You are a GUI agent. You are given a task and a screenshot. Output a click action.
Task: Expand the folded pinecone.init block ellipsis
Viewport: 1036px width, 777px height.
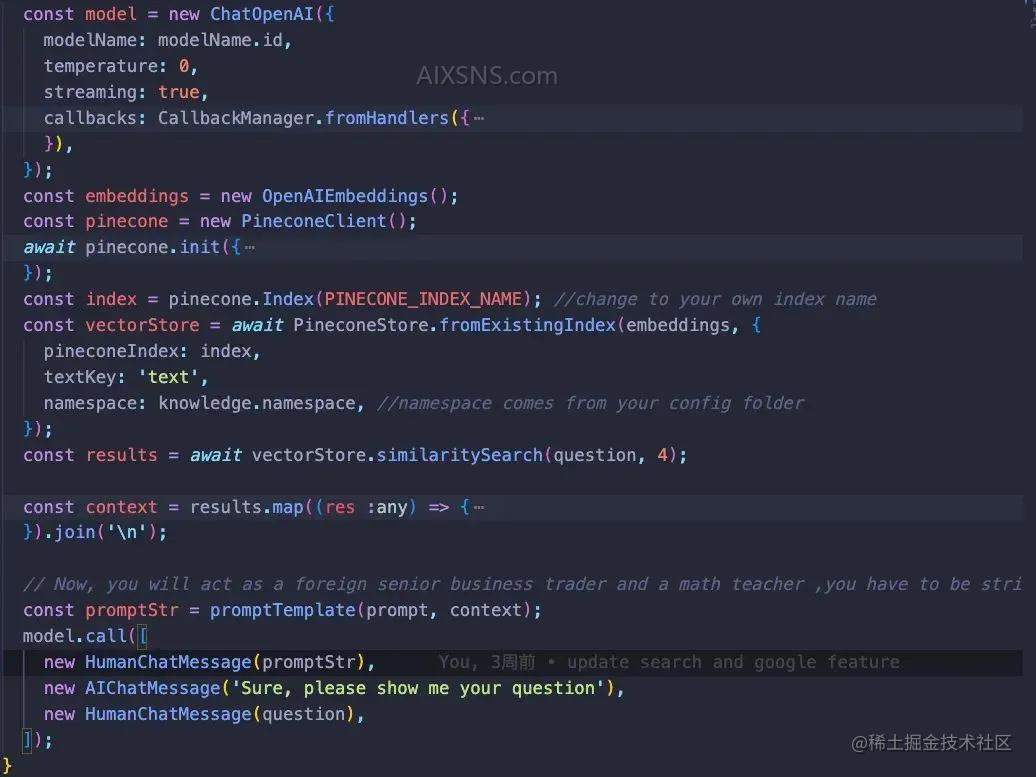(250, 248)
